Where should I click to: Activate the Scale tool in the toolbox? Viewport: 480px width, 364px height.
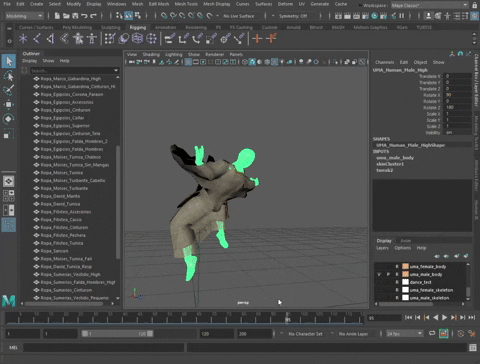coord(9,134)
